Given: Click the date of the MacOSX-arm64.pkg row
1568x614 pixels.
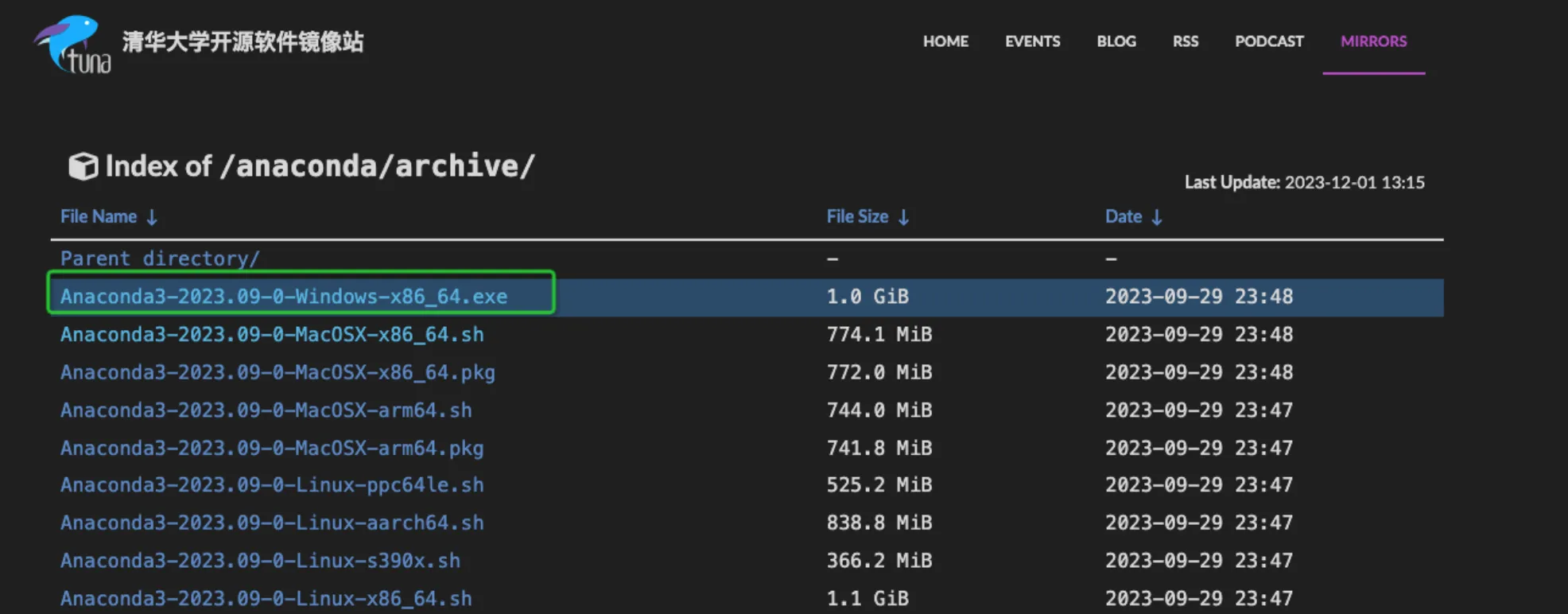Looking at the screenshot, I should tap(1199, 448).
